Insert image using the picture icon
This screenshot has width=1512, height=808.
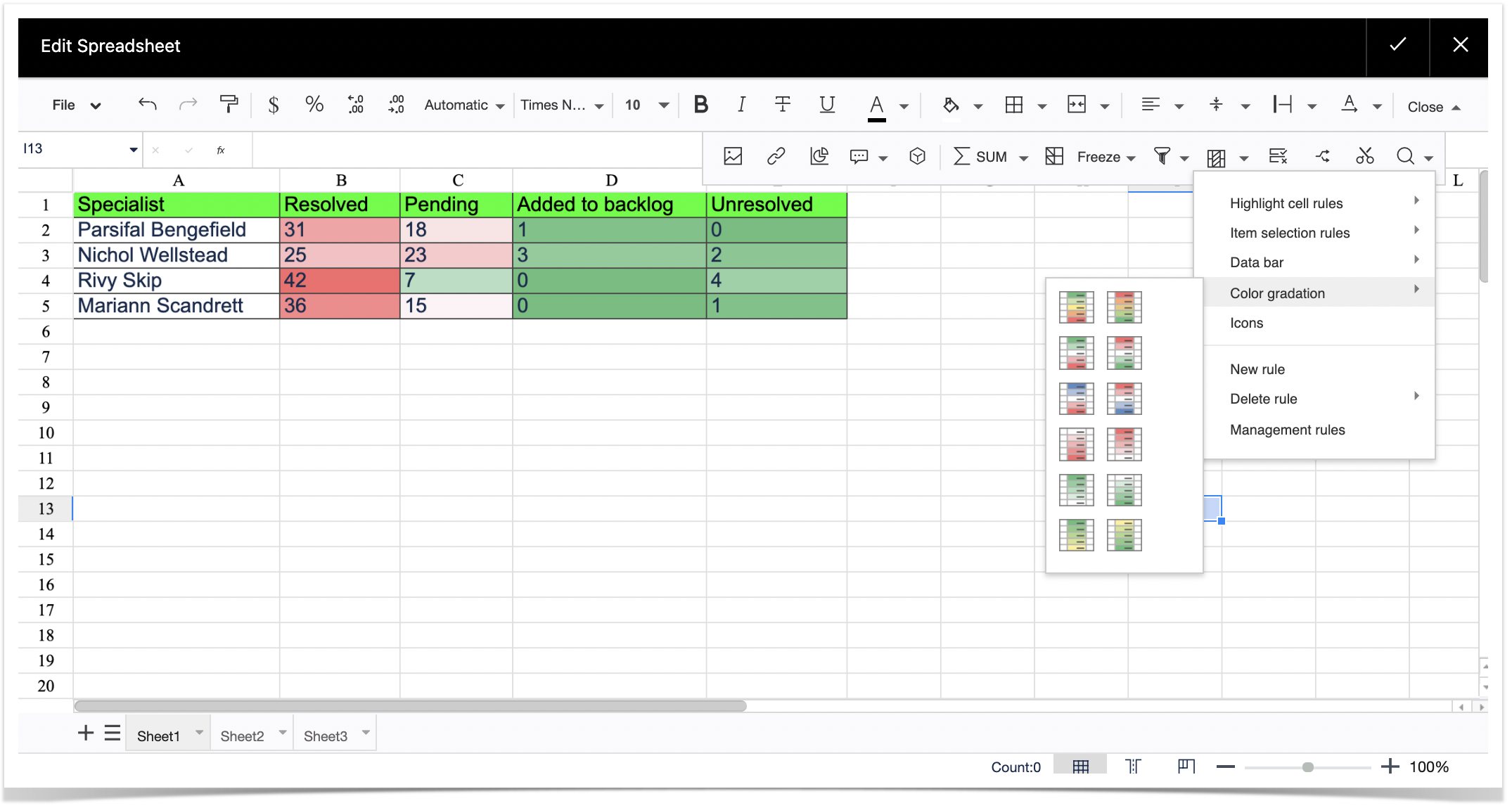point(733,156)
